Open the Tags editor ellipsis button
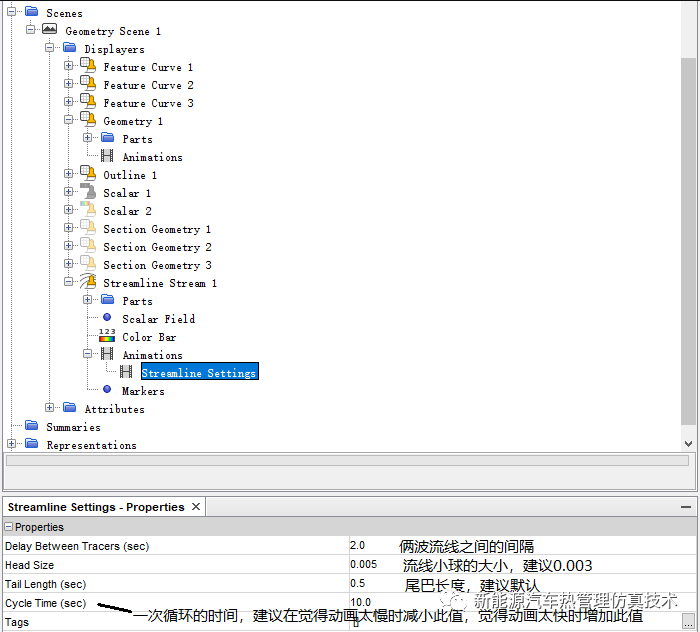700x632 pixels. click(x=688, y=620)
